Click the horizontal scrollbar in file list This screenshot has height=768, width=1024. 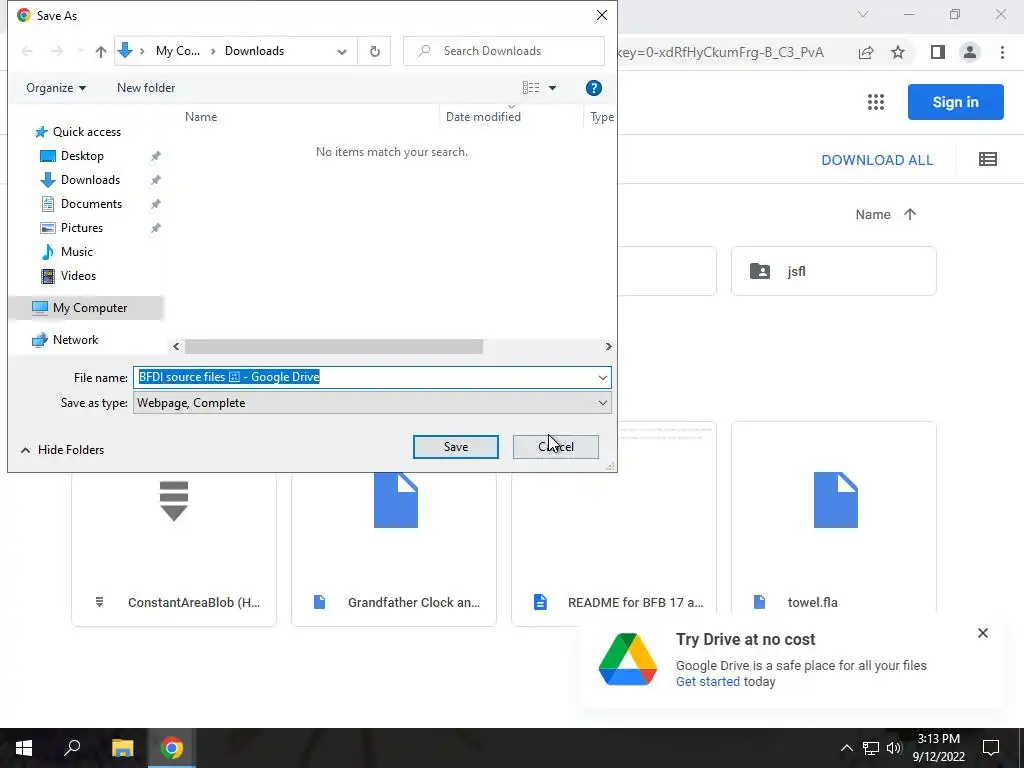coord(334,346)
